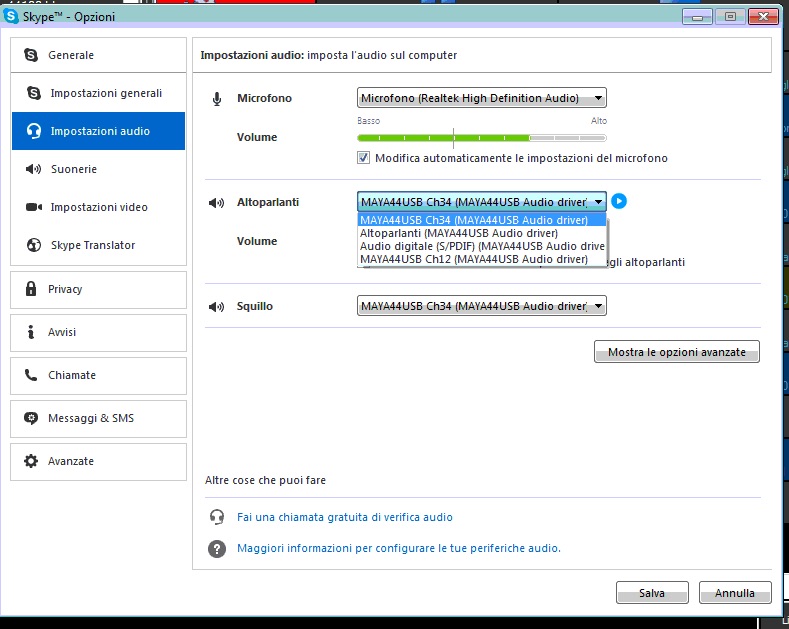Screen dimensions: 789x629
Task: Click the info icon beside Avvisi
Action: [31, 332]
